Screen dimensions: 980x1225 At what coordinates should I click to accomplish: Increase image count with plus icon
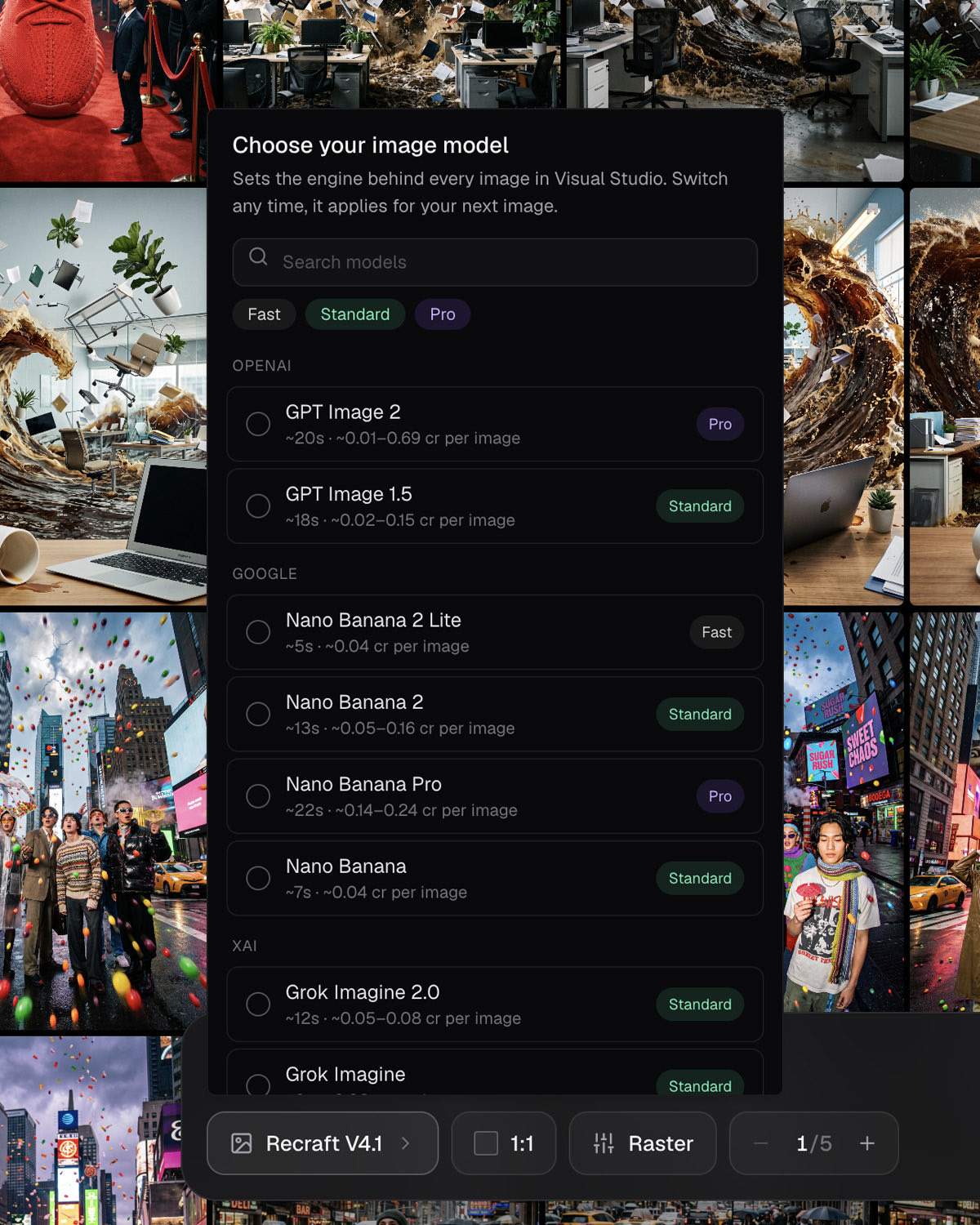[x=867, y=1143]
